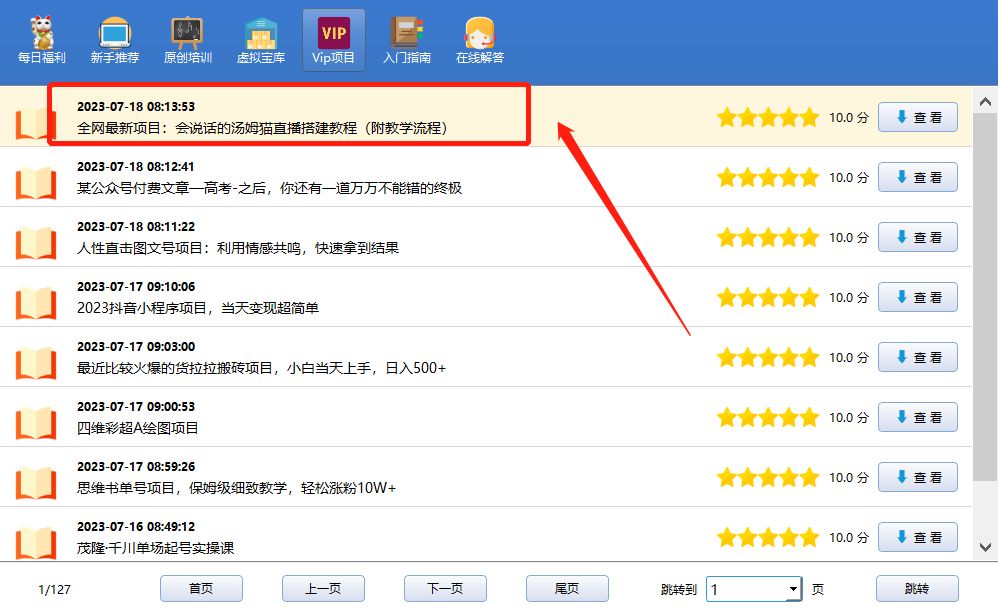998x613 pixels.
Task: Click 查看 for 汤姆猫直播搭建教程
Action: [918, 117]
